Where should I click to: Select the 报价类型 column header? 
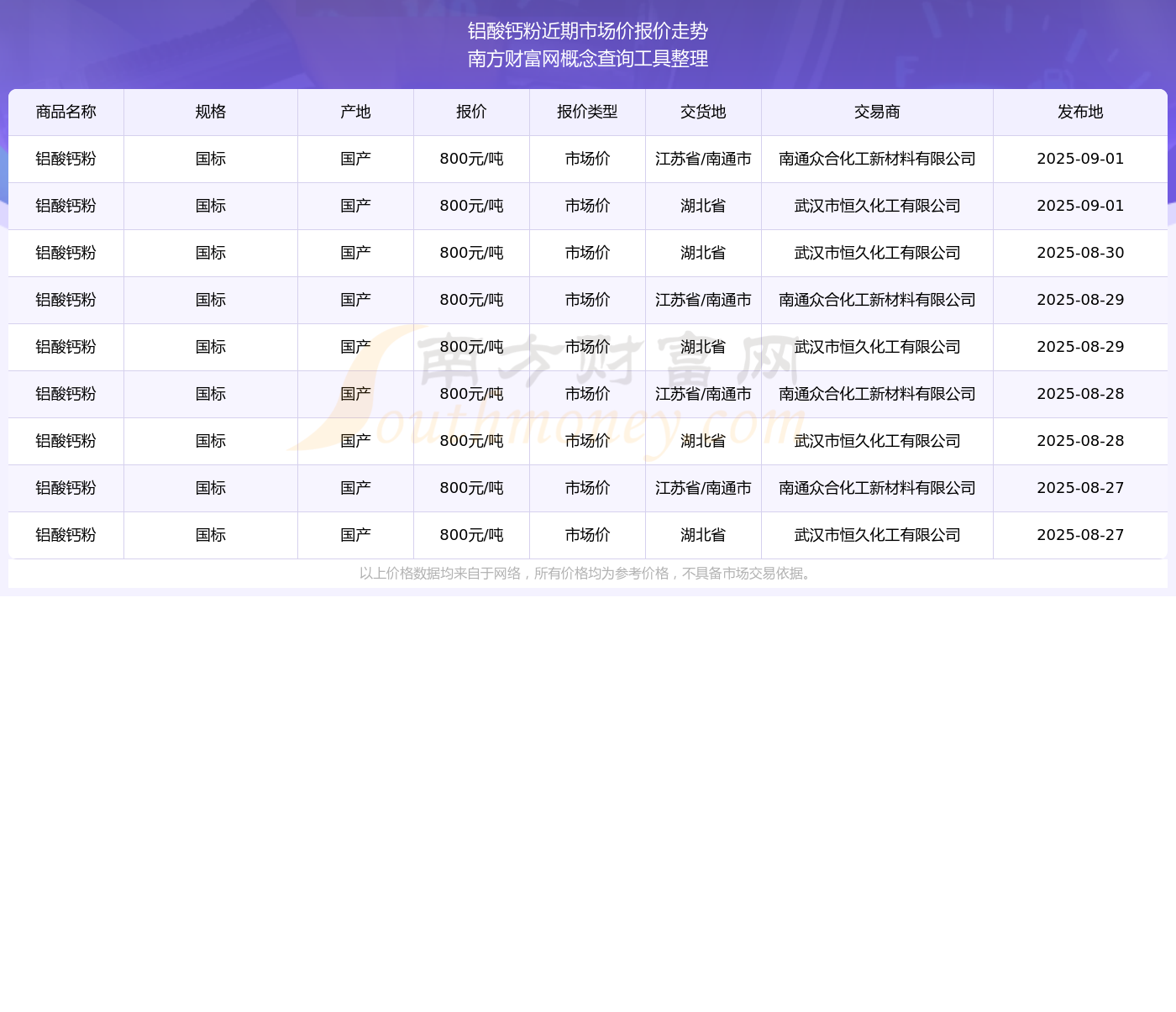[x=587, y=112]
